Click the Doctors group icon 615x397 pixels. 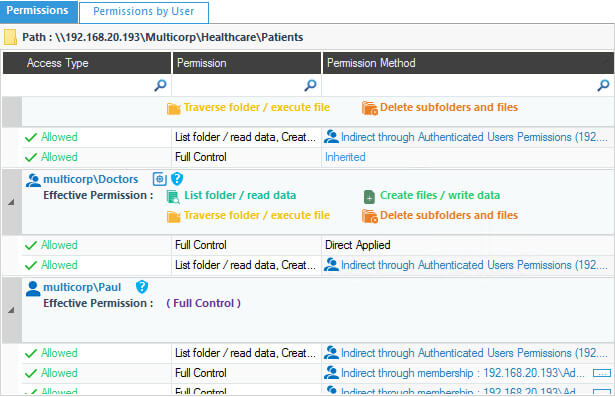pos(33,180)
